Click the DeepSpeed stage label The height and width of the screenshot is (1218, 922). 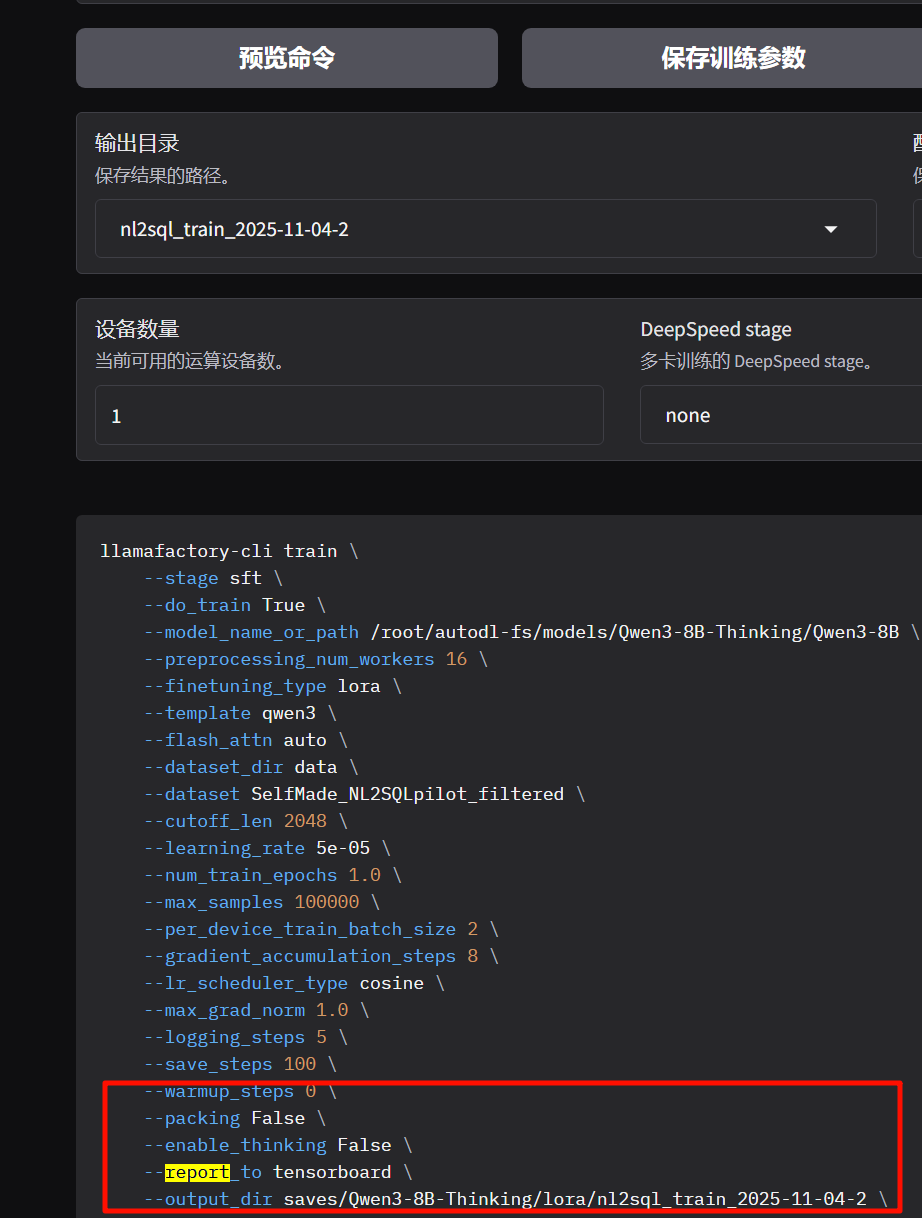point(716,329)
